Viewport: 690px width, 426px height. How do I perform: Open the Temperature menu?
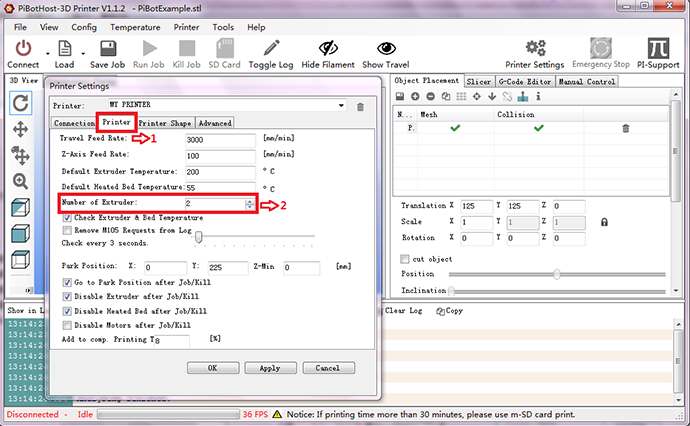(135, 27)
